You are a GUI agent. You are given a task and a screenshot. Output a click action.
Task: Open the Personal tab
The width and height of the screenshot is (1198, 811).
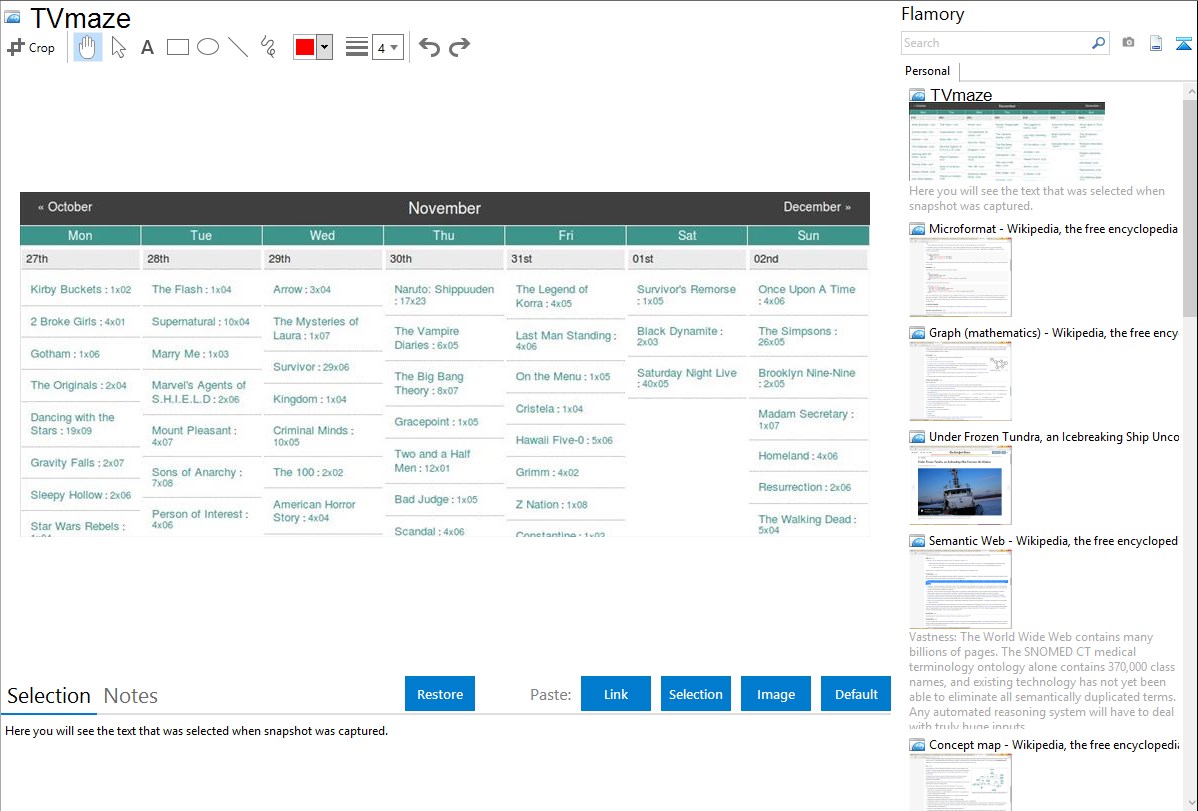click(x=927, y=71)
